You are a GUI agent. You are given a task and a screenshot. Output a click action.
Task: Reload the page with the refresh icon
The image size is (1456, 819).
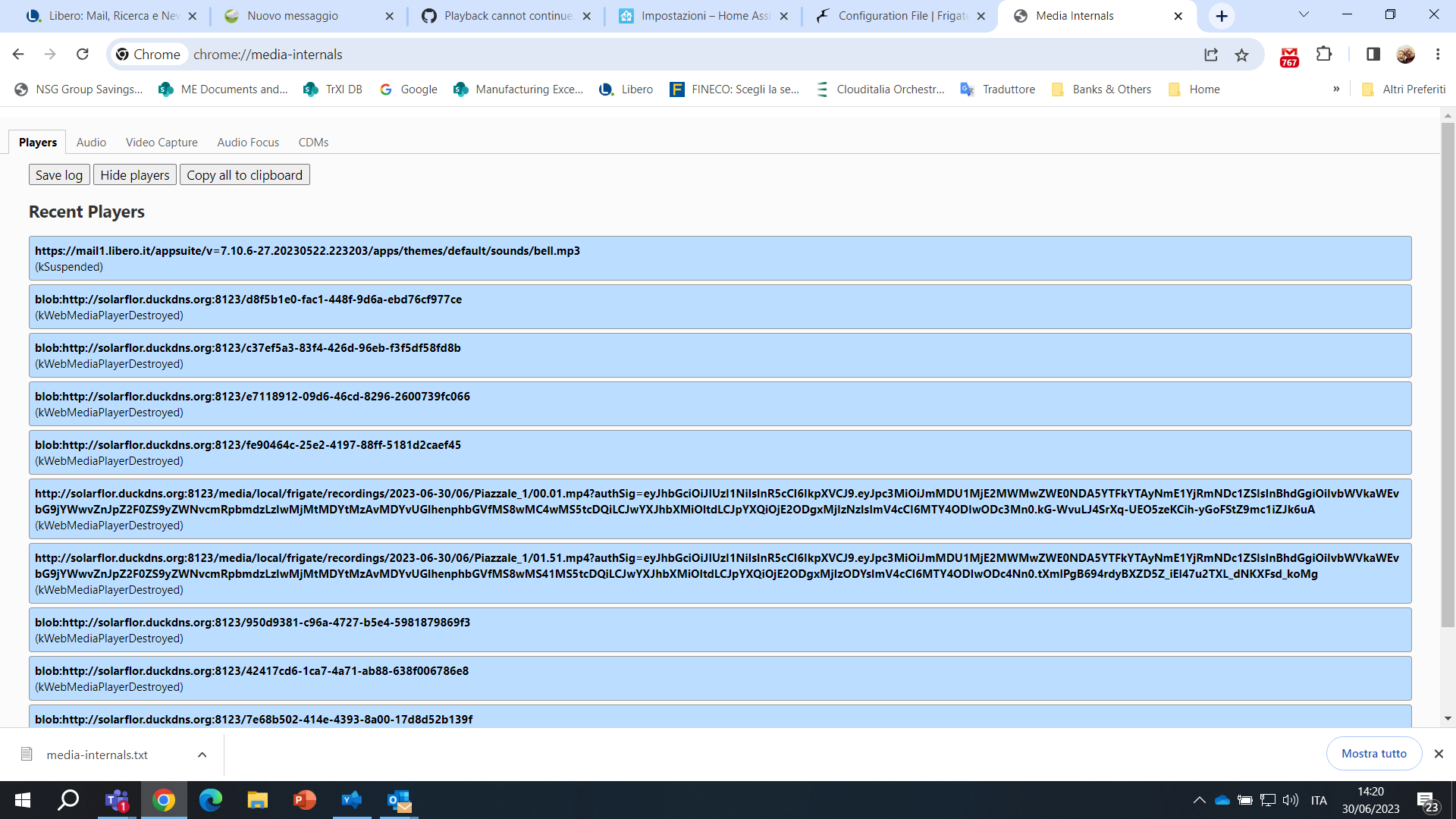[x=83, y=54]
